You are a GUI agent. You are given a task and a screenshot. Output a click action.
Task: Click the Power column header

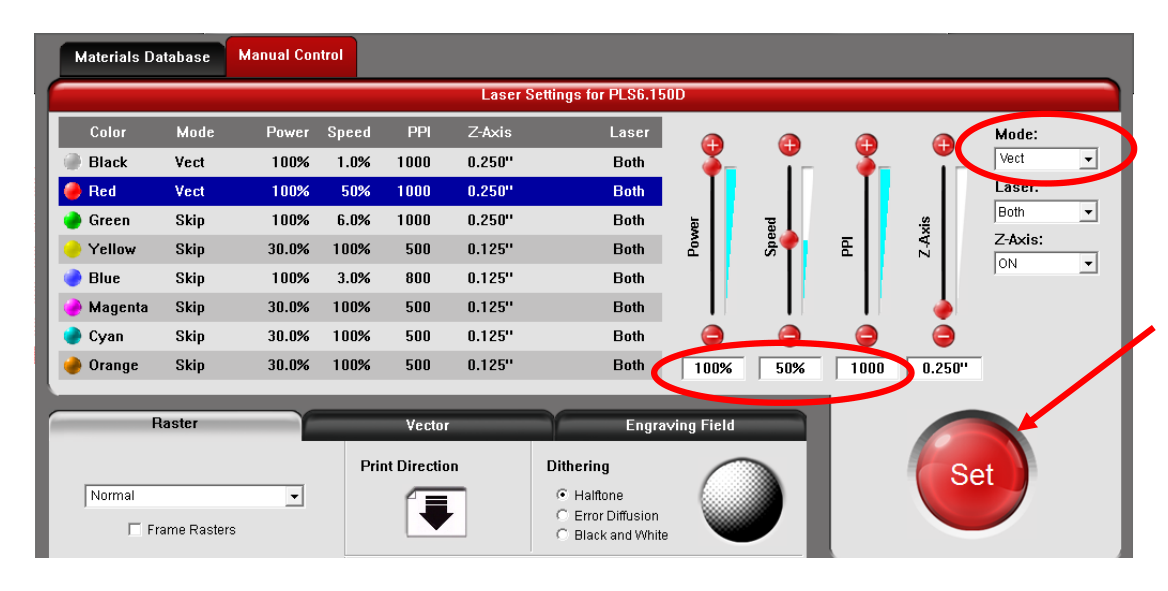click(288, 132)
